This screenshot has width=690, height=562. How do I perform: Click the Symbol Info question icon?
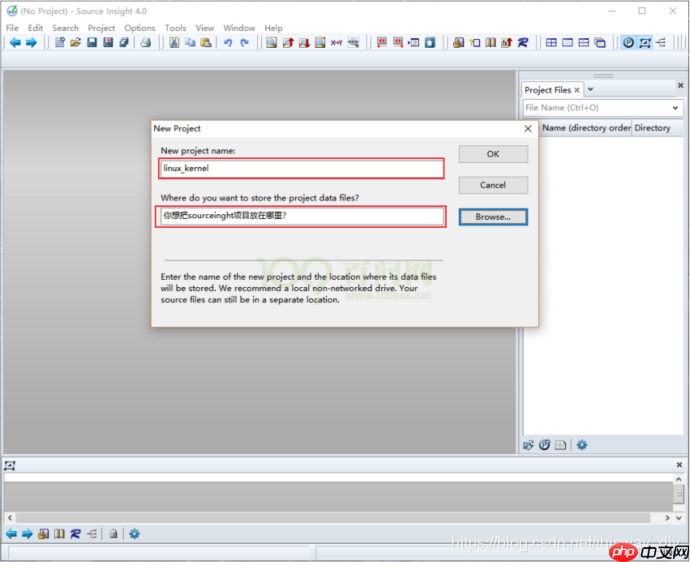pos(475,43)
